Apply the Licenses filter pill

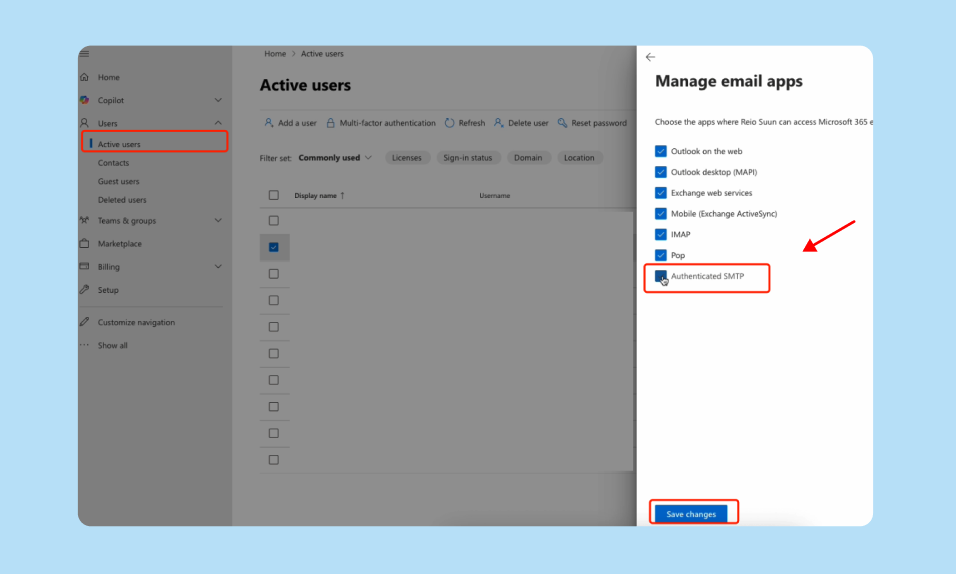pyautogui.click(x=407, y=157)
